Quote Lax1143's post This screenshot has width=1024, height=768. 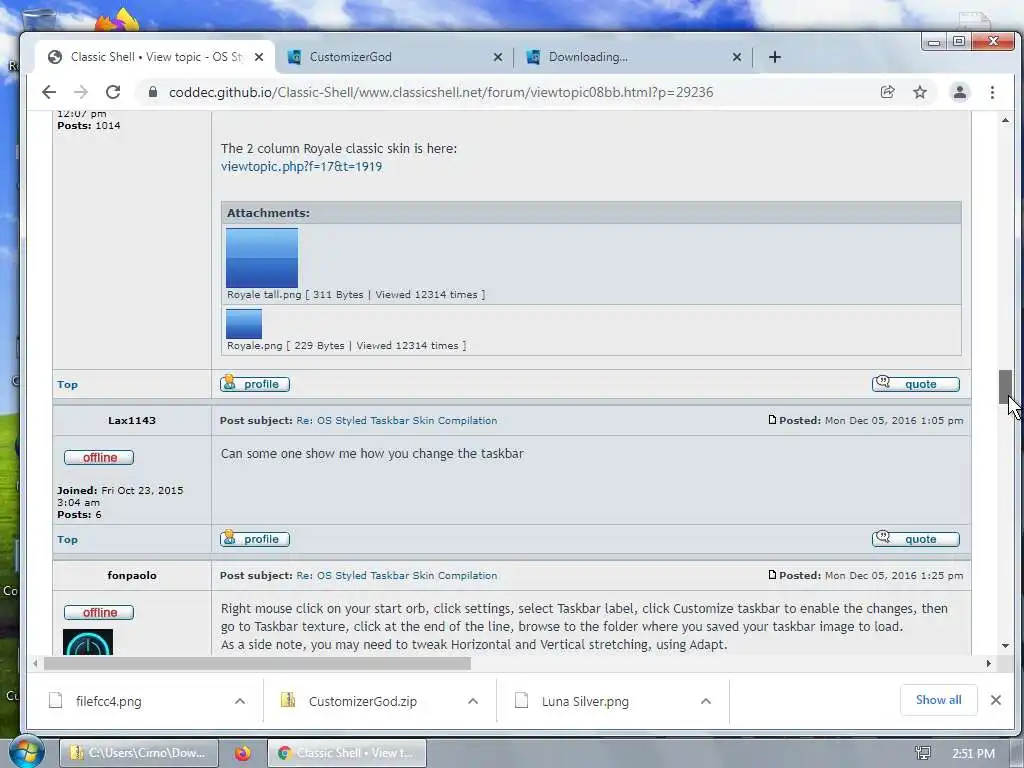916,539
